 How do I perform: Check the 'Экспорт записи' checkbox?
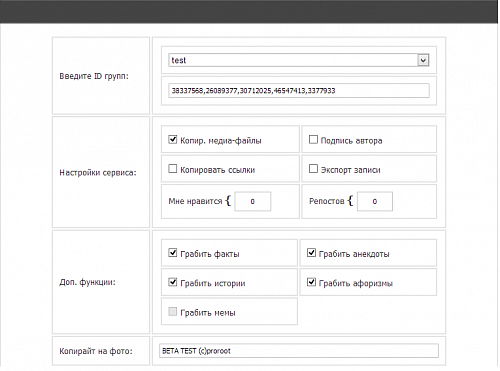coord(313,169)
